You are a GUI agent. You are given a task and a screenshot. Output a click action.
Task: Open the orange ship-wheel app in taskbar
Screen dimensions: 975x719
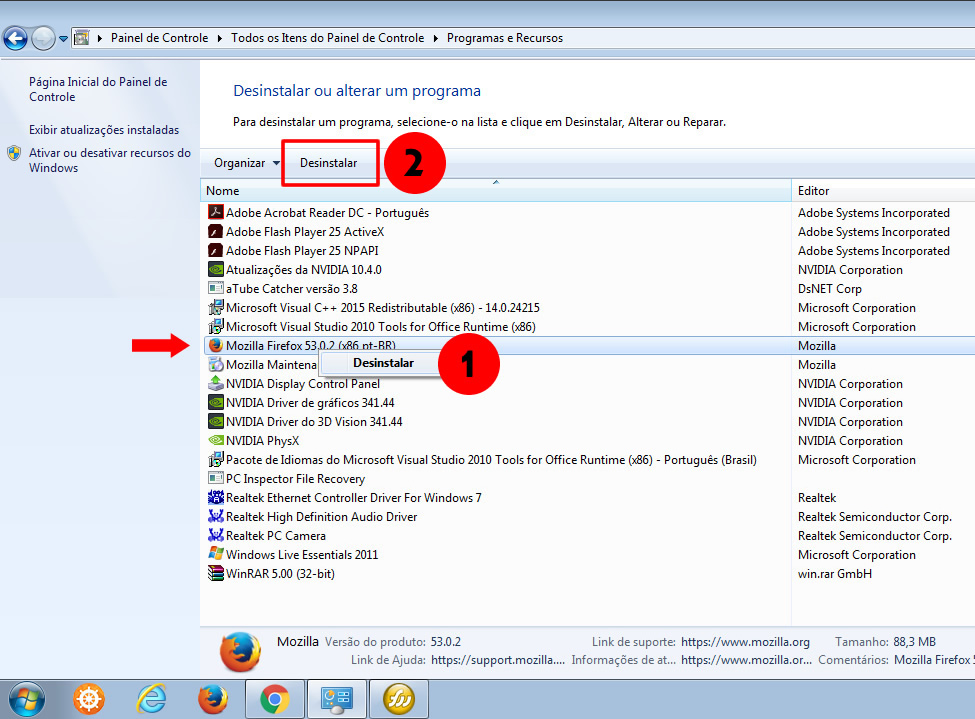(x=89, y=699)
